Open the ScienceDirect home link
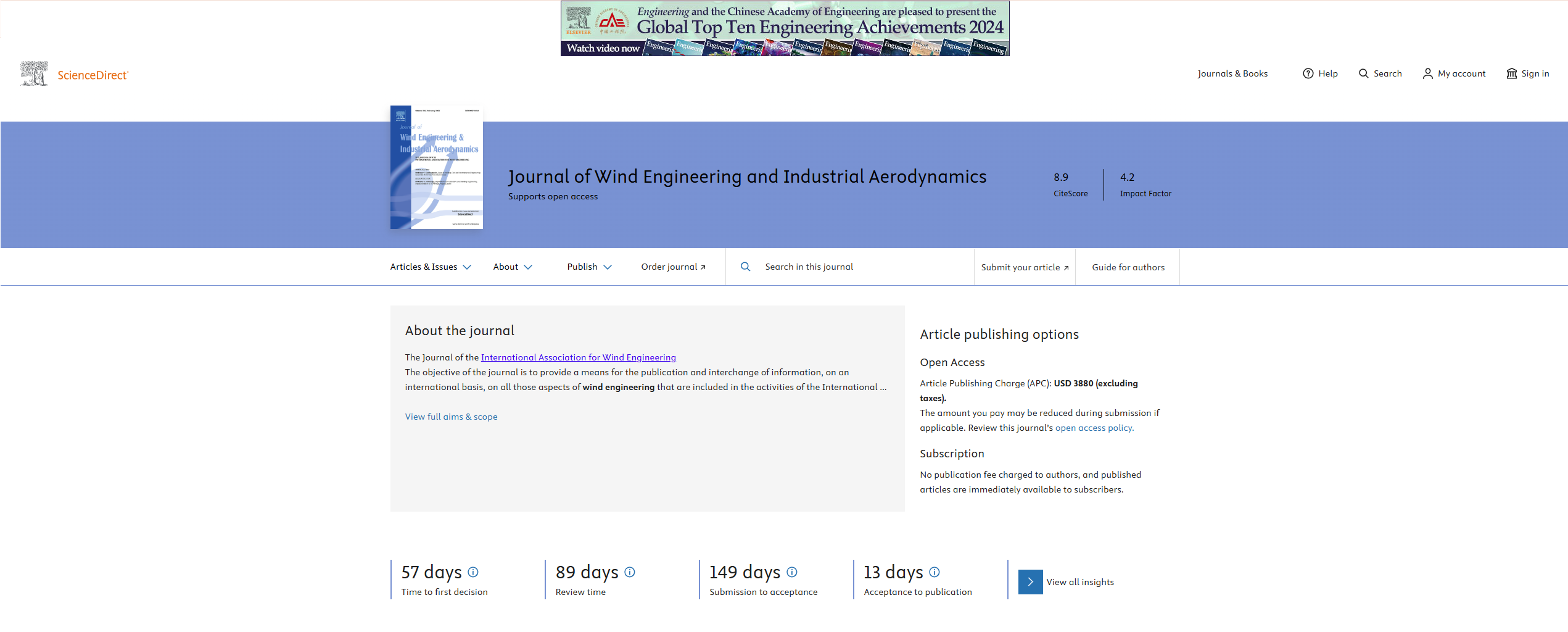This screenshot has height=632, width=1568. point(93,75)
